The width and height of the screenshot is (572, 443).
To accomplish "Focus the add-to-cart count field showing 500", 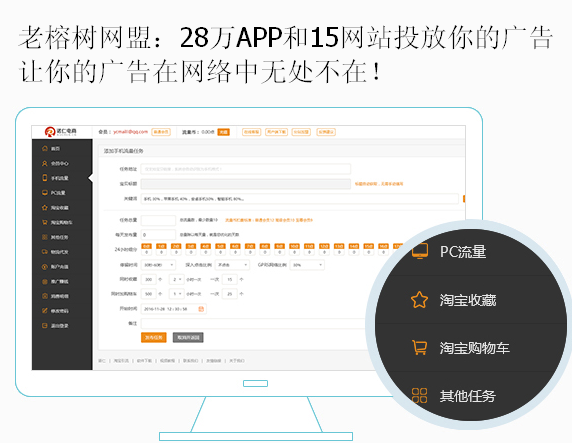I will pyautogui.click(x=148, y=294).
